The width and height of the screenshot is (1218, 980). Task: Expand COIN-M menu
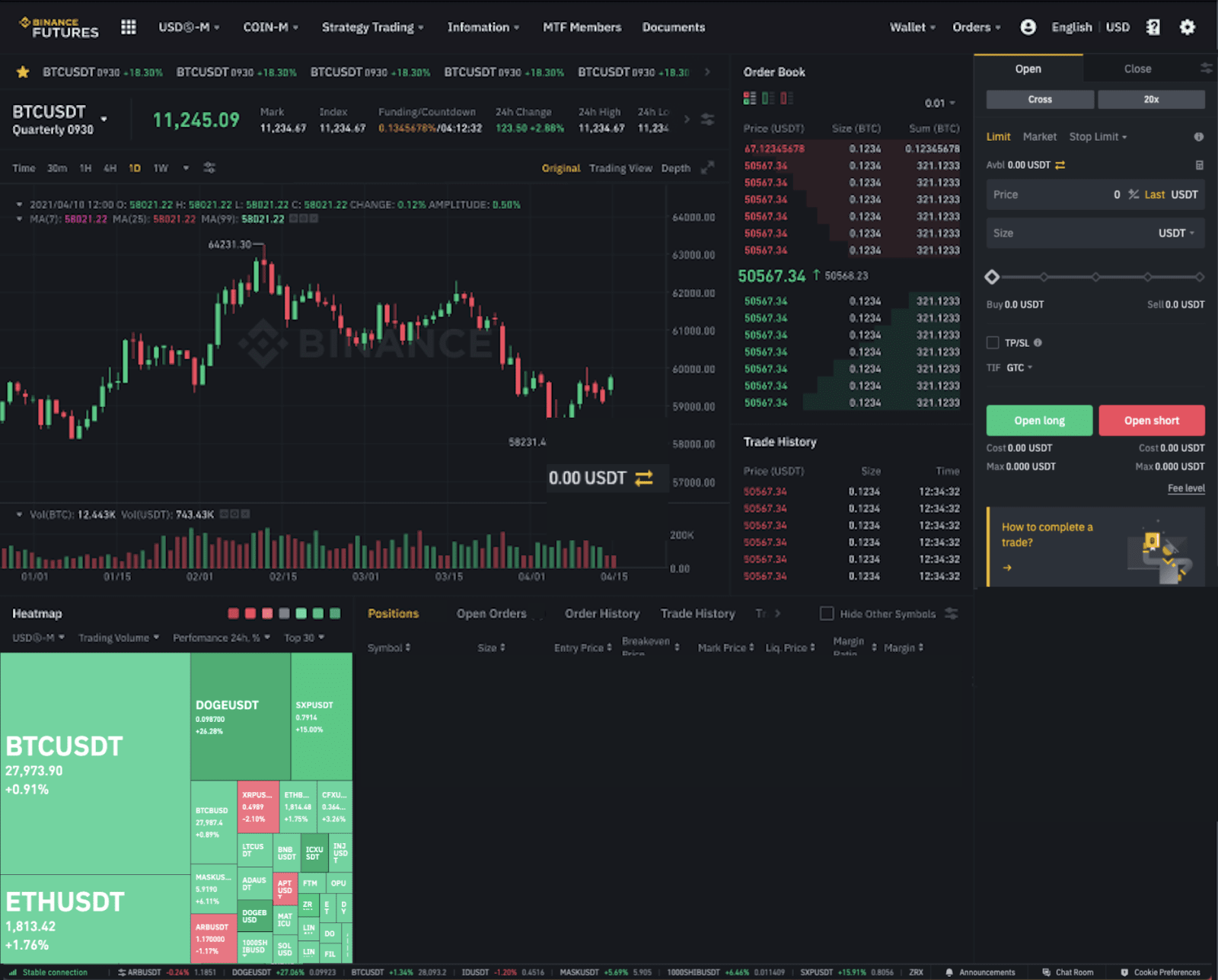point(270,27)
